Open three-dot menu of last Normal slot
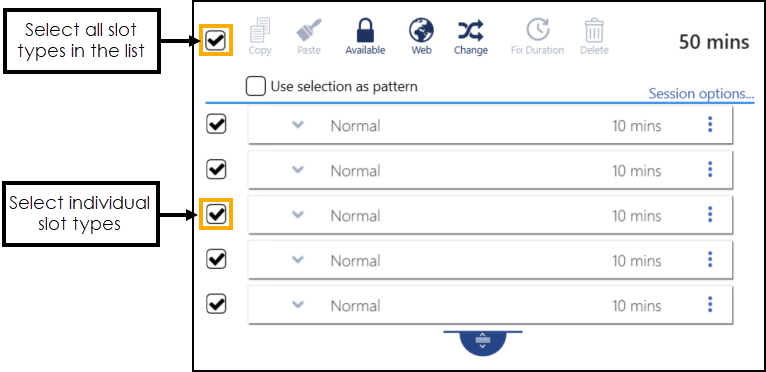 click(x=710, y=305)
